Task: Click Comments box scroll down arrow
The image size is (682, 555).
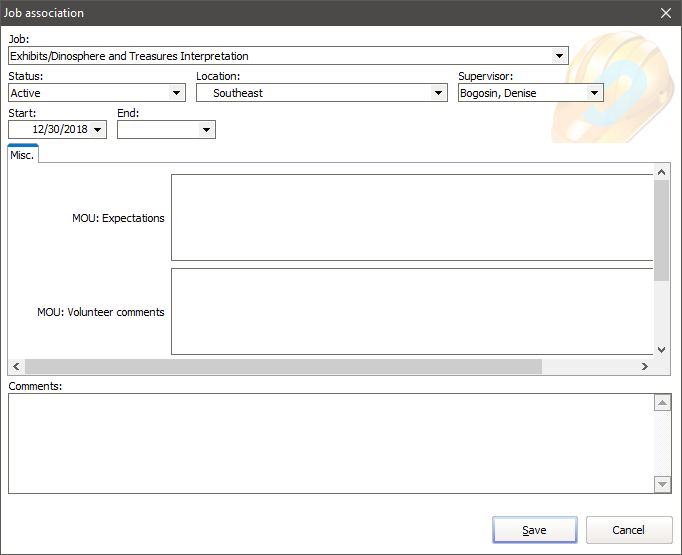Action: click(x=662, y=484)
